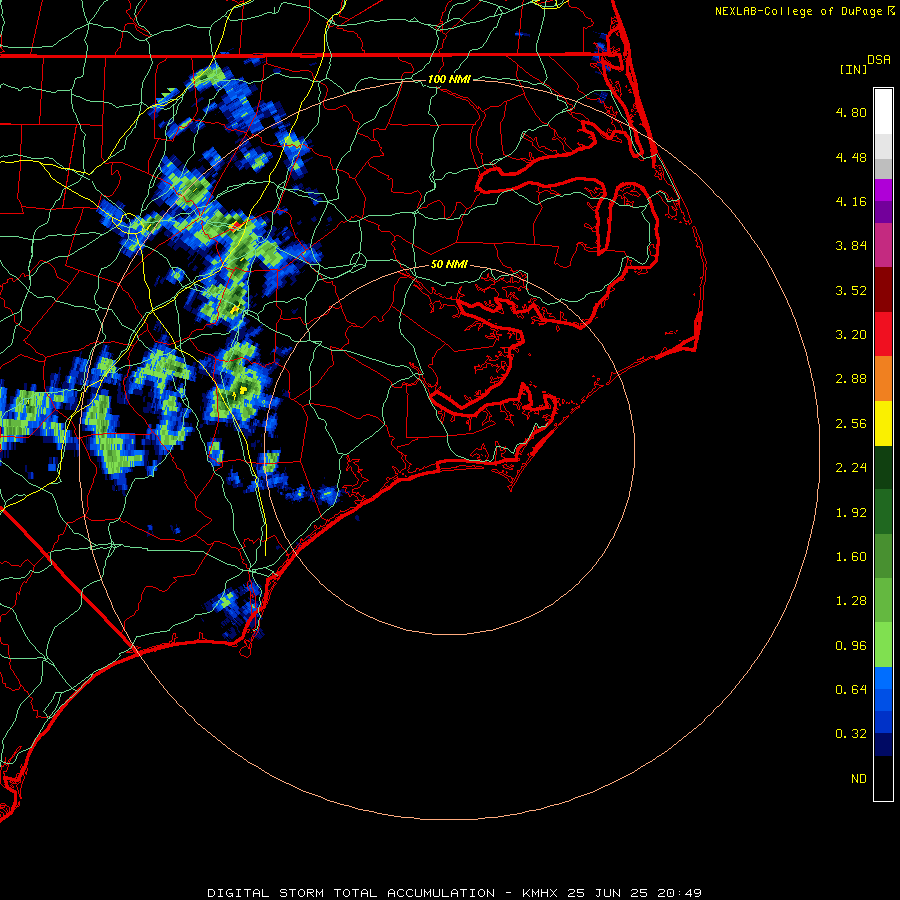Click the 2.24 legend value
Viewport: 900px width, 900px height.
851,468
